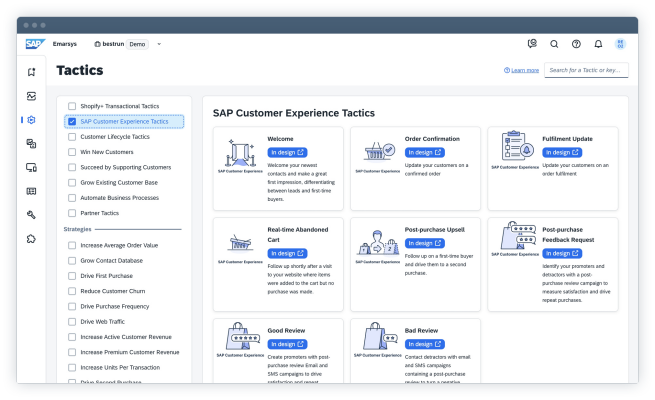Open Good Review In design button
This screenshot has height=400, width=655.
pyautogui.click(x=287, y=344)
